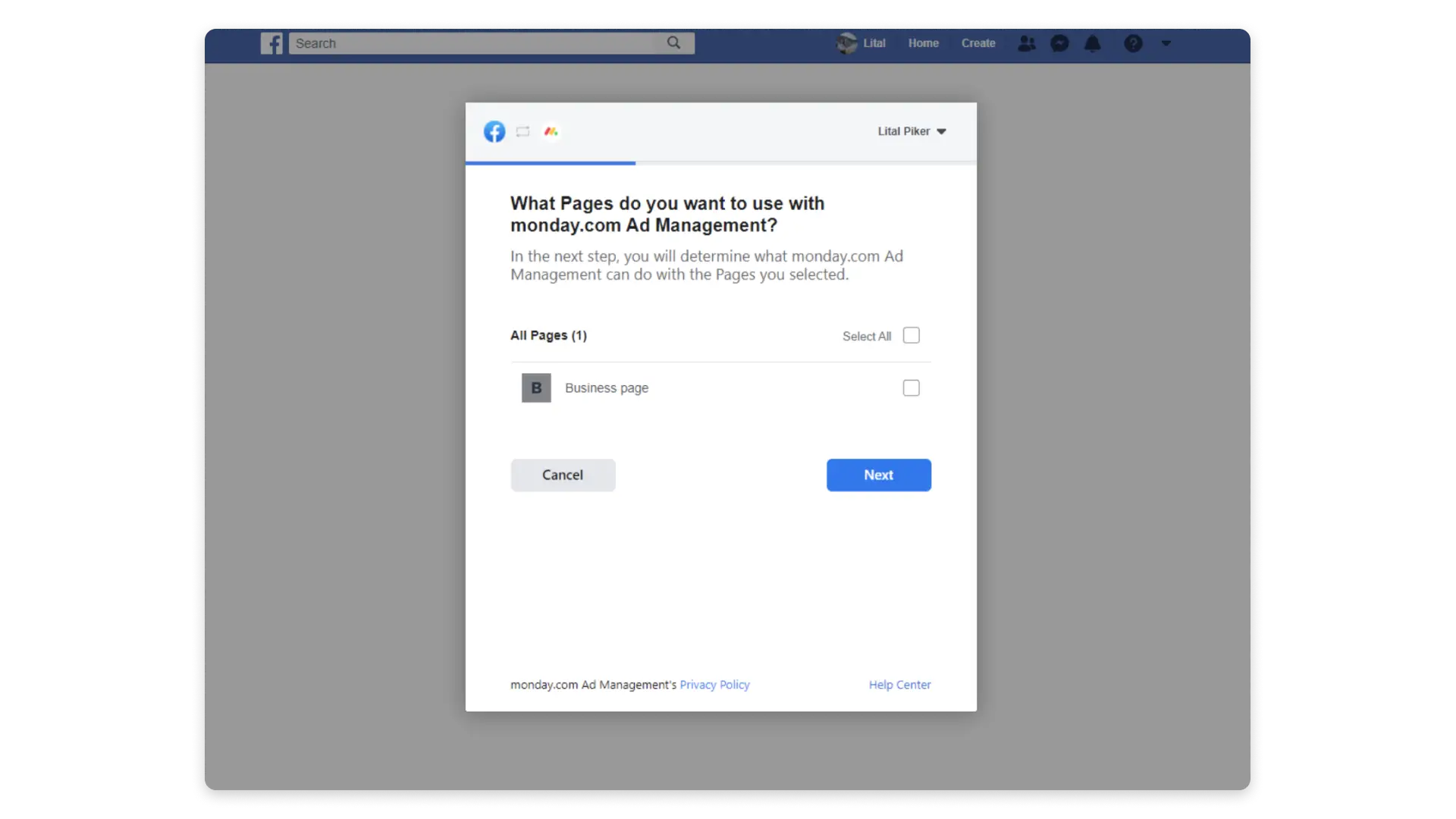Viewport: 1456px width, 819px height.
Task: Open the Privacy Policy link
Action: click(714, 685)
